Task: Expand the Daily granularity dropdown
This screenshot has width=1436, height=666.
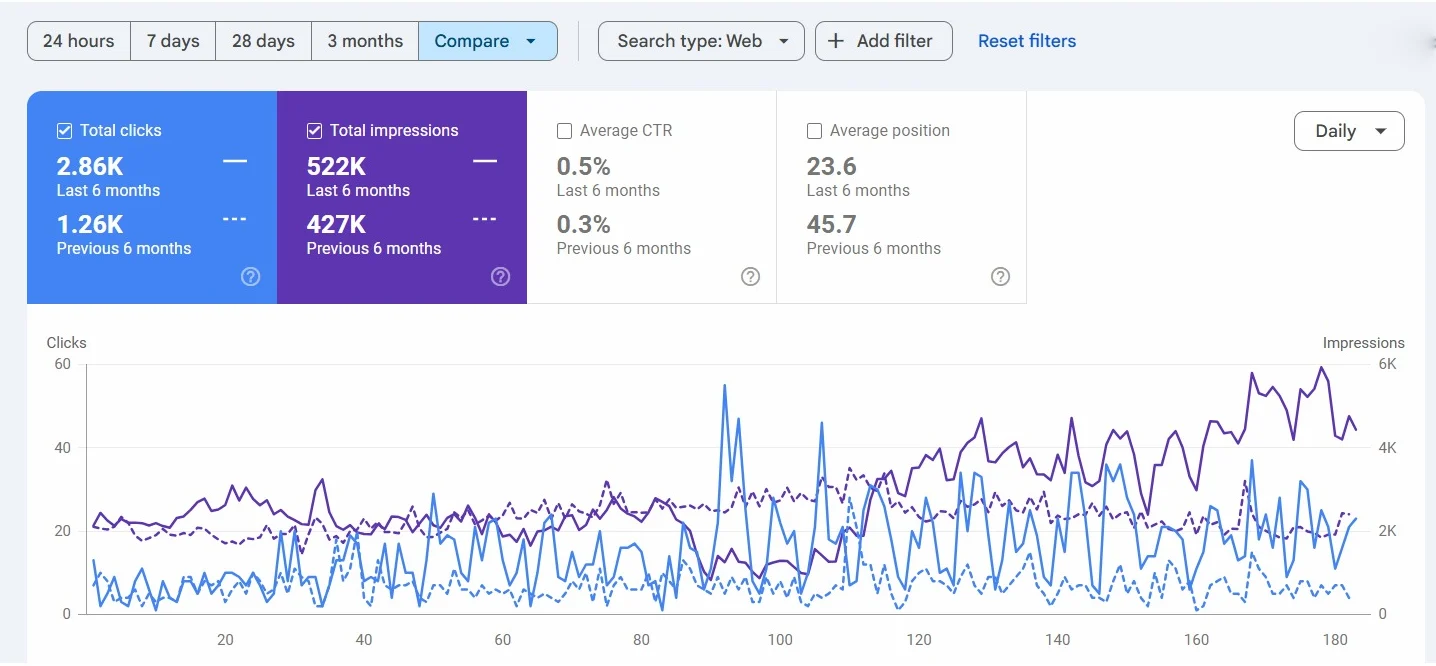Action: 1348,131
